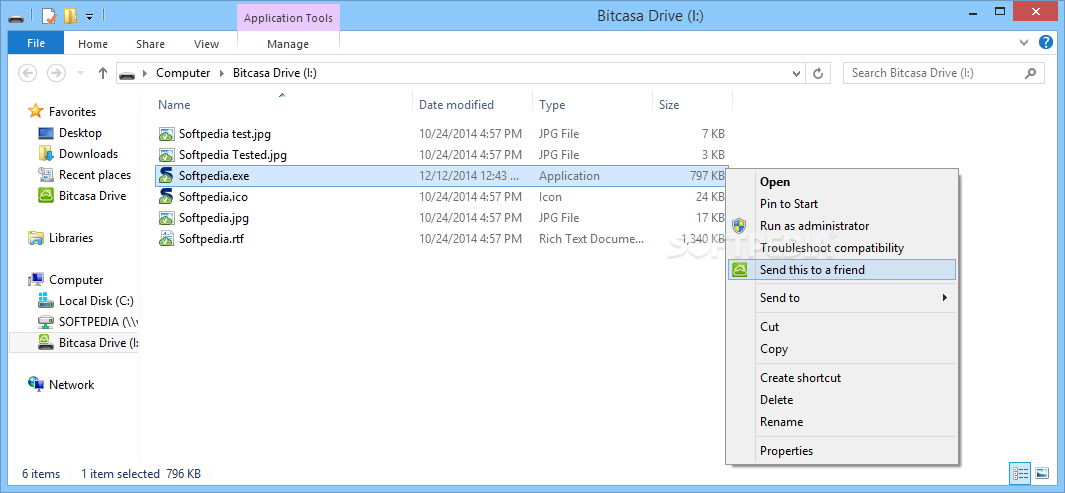Screen dimensions: 1065x493
Task: Click the Recent places icon
Action: (x=46, y=175)
